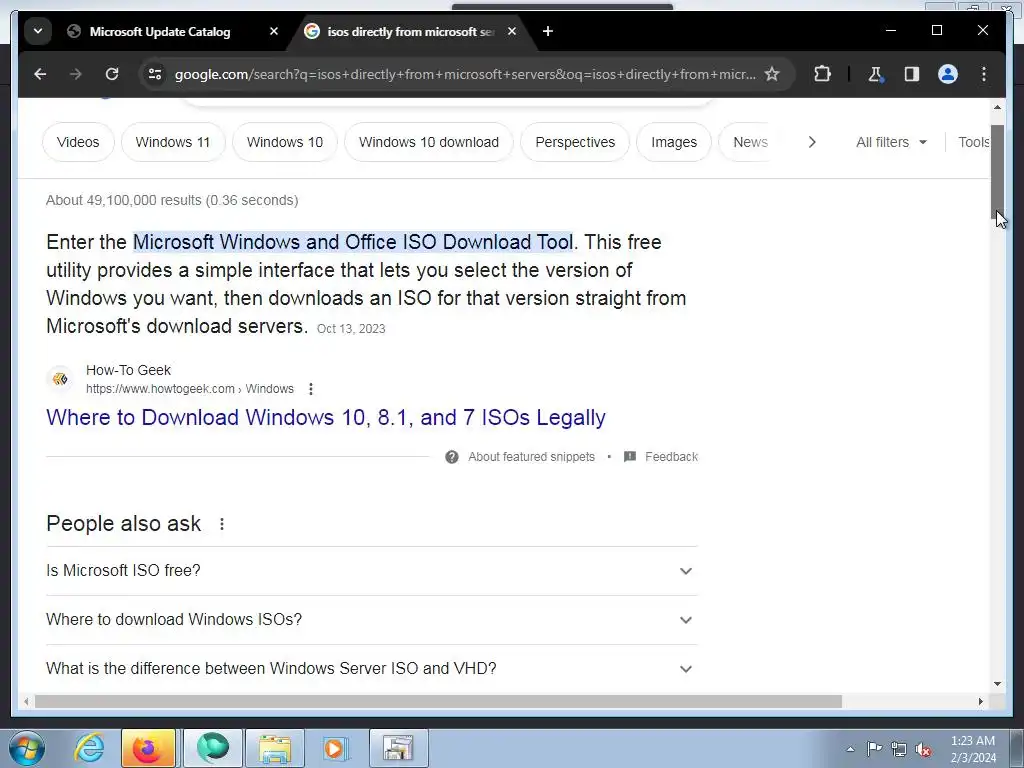Open search Tools
The width and height of the screenshot is (1024, 768).
point(974,142)
